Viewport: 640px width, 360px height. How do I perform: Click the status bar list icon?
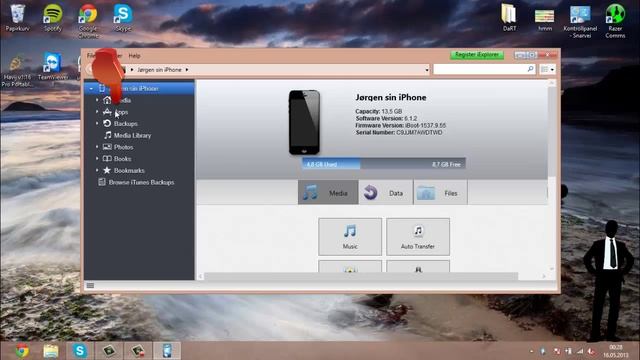(90, 286)
